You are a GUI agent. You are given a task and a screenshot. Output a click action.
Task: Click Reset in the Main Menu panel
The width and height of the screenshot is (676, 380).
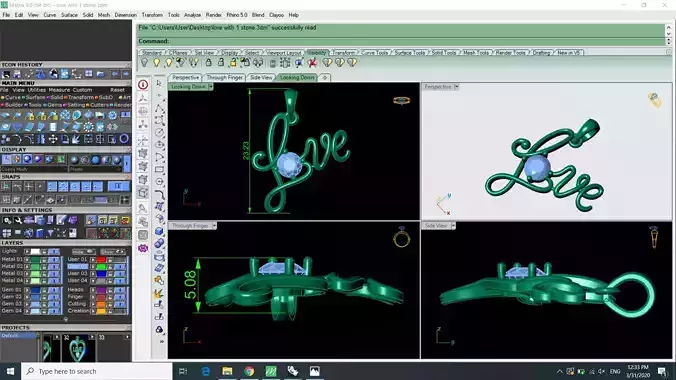(117, 90)
